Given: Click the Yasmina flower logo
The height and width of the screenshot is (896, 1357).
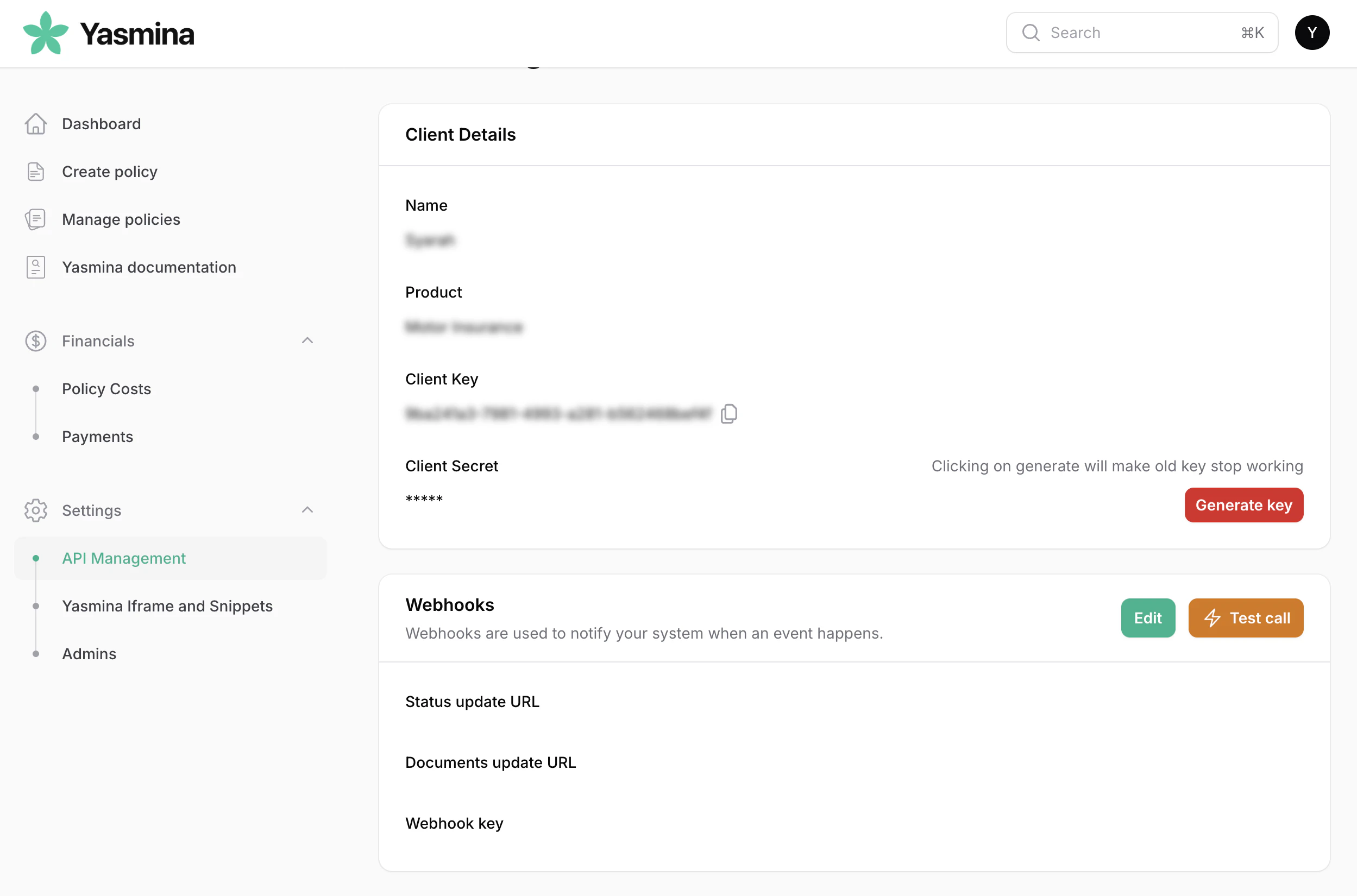Looking at the screenshot, I should (45, 33).
